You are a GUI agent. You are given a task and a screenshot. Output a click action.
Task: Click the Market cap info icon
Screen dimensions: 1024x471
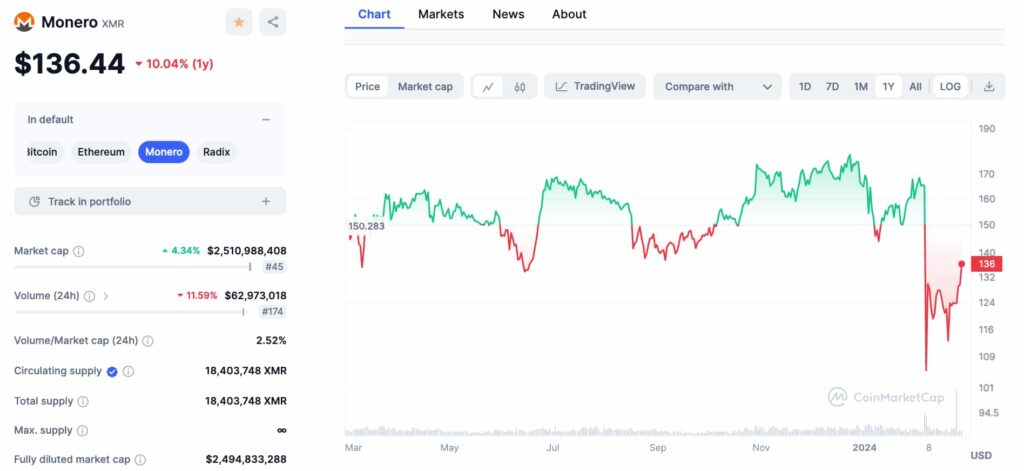(x=78, y=252)
